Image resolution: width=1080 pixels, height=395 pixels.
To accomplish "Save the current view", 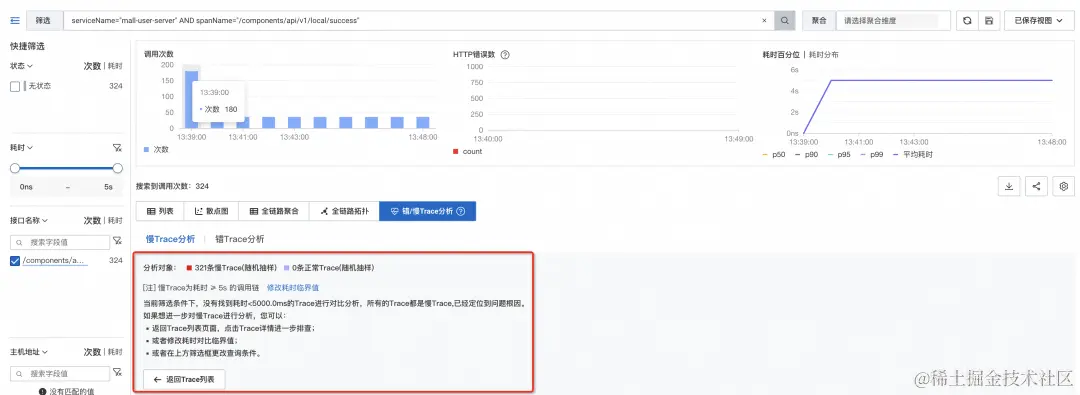I will click(989, 21).
